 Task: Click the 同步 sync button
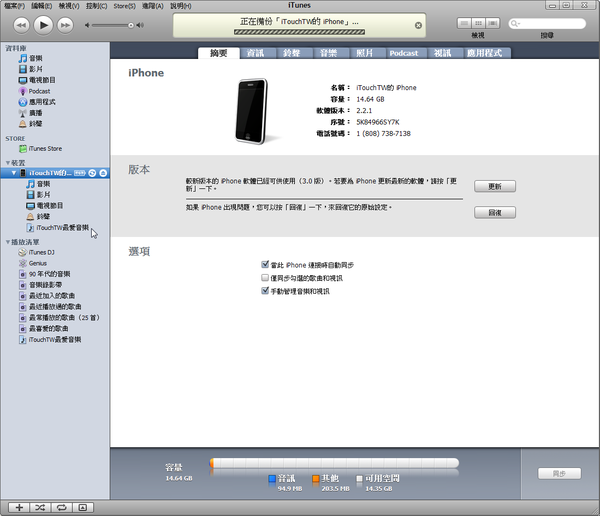tap(559, 474)
